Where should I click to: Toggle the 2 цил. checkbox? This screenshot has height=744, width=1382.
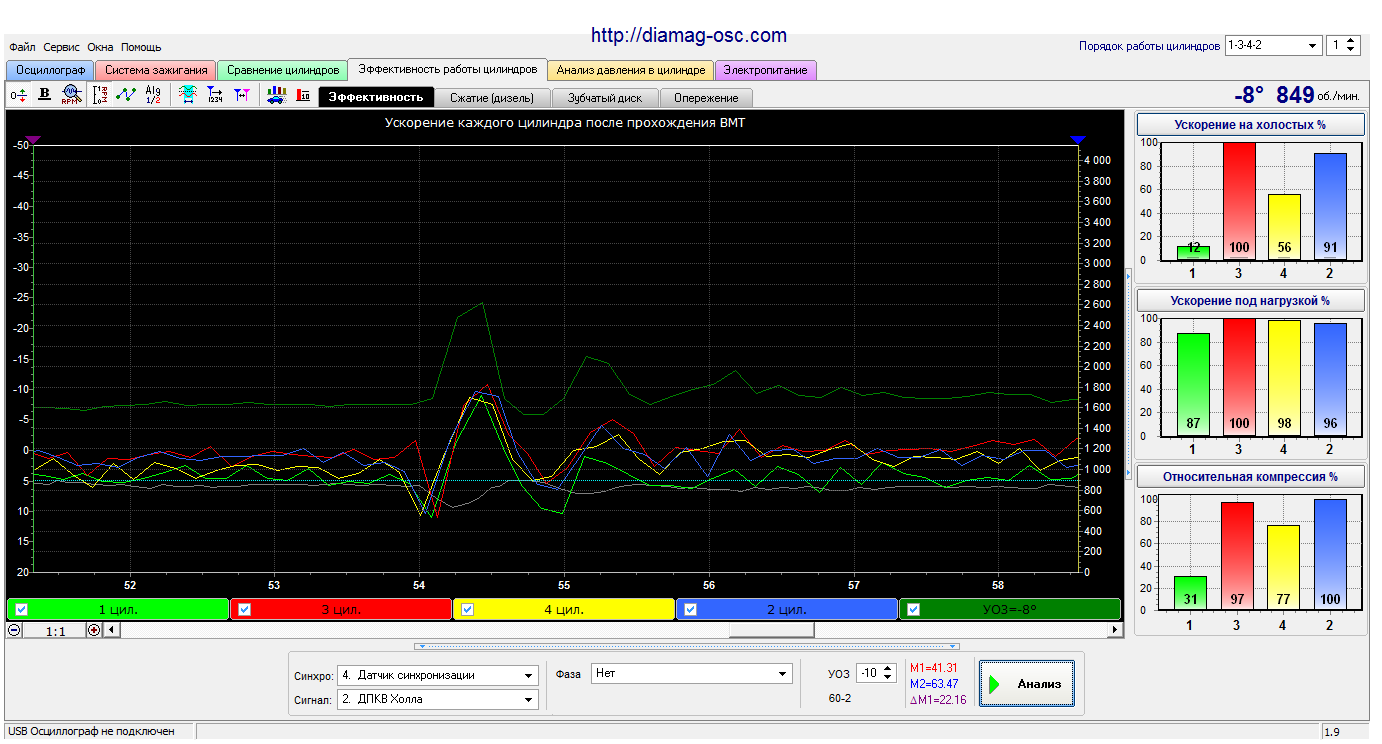689,609
